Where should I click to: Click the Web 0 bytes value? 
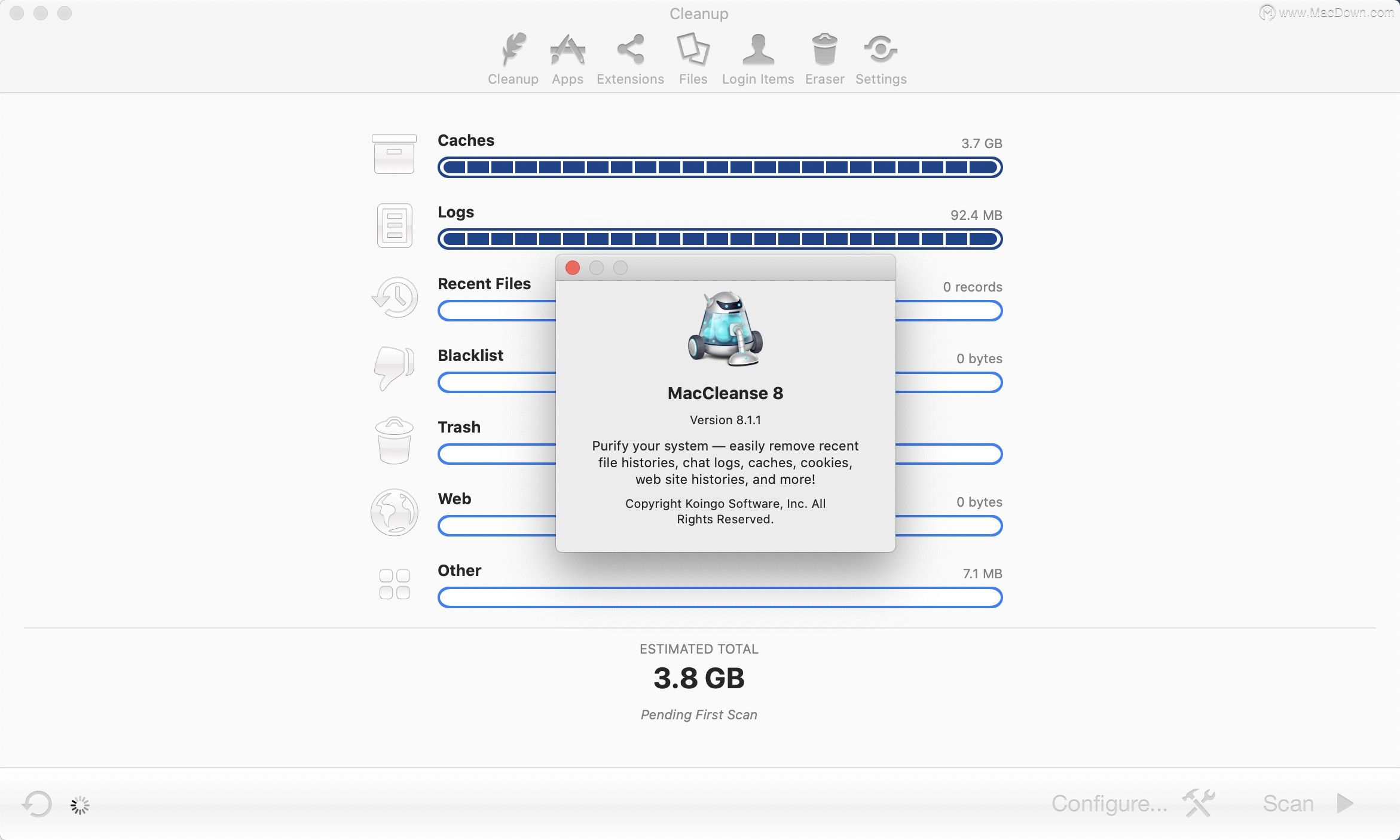(979, 502)
